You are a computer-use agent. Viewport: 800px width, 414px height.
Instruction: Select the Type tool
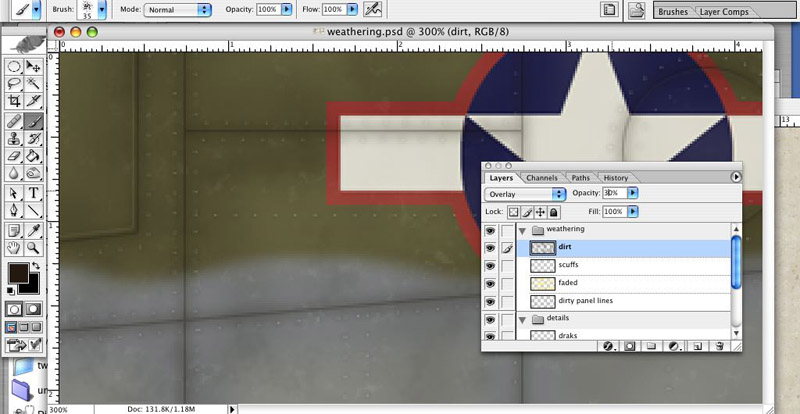tap(34, 193)
